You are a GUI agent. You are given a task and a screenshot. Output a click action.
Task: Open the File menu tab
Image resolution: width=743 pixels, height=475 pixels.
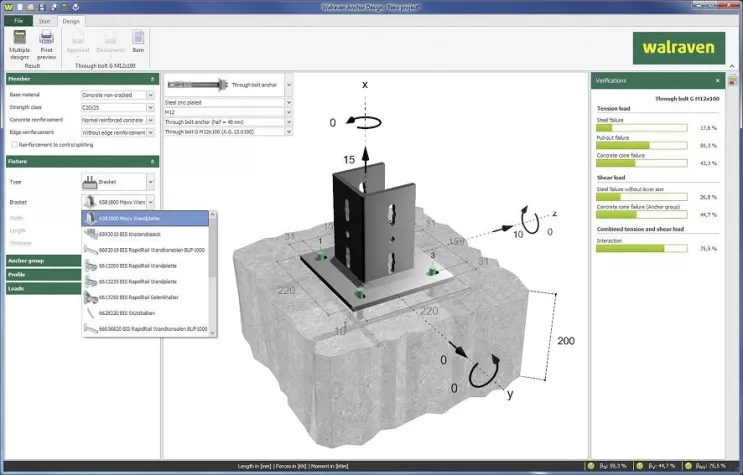pyautogui.click(x=20, y=20)
